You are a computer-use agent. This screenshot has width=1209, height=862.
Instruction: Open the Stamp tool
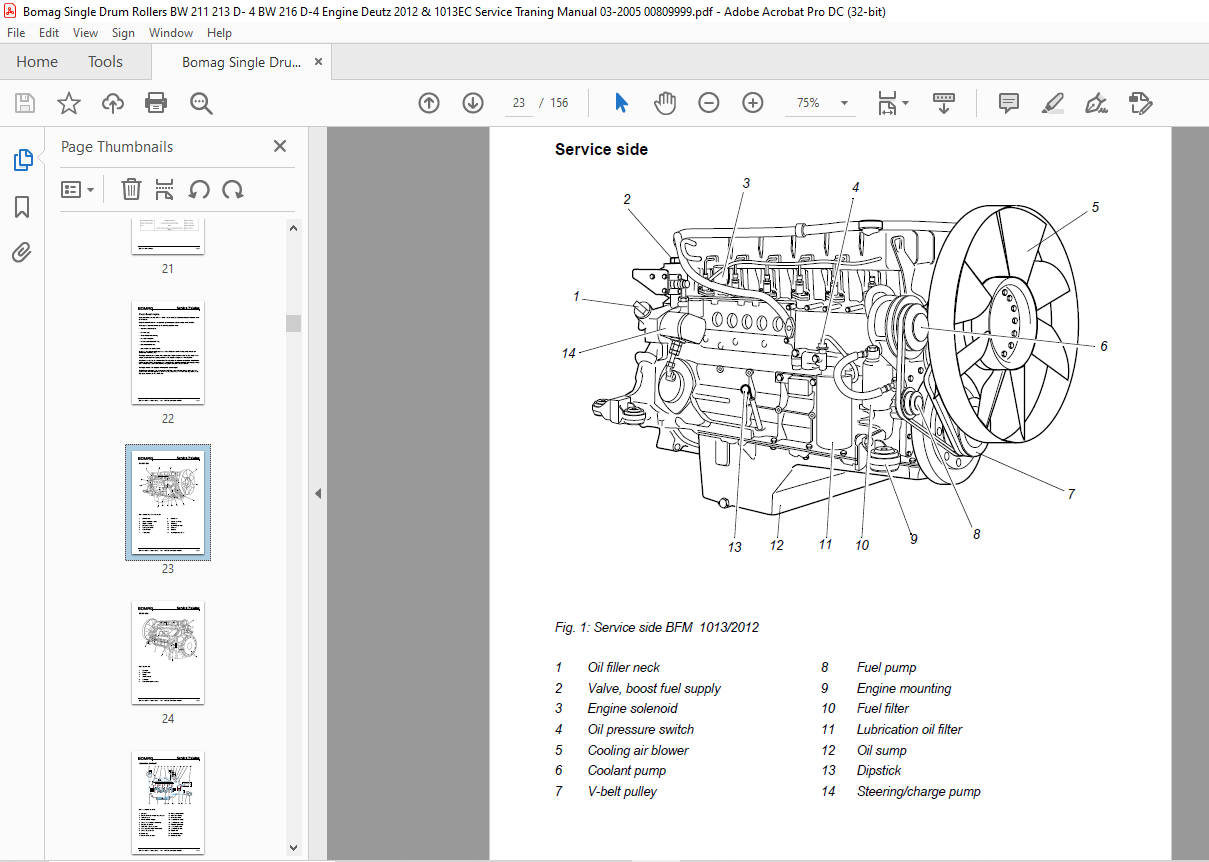pyautogui.click(x=1141, y=103)
